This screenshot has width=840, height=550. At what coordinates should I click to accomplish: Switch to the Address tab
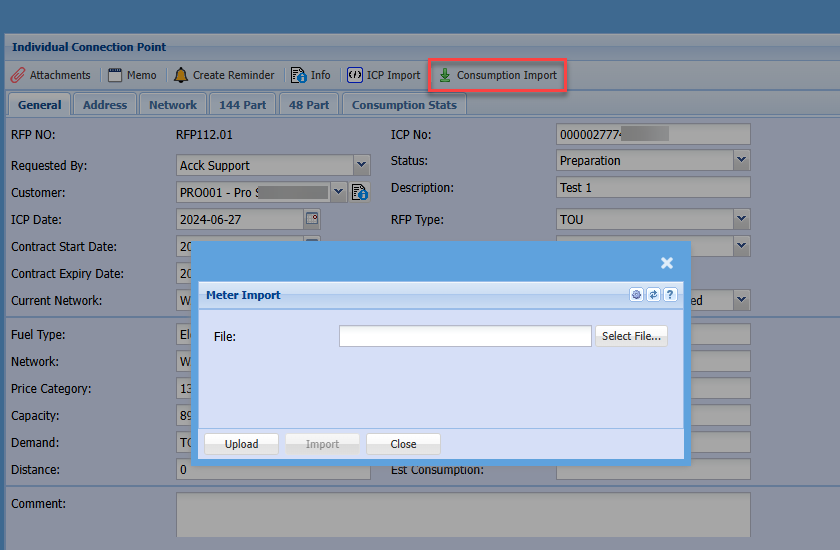click(x=105, y=105)
